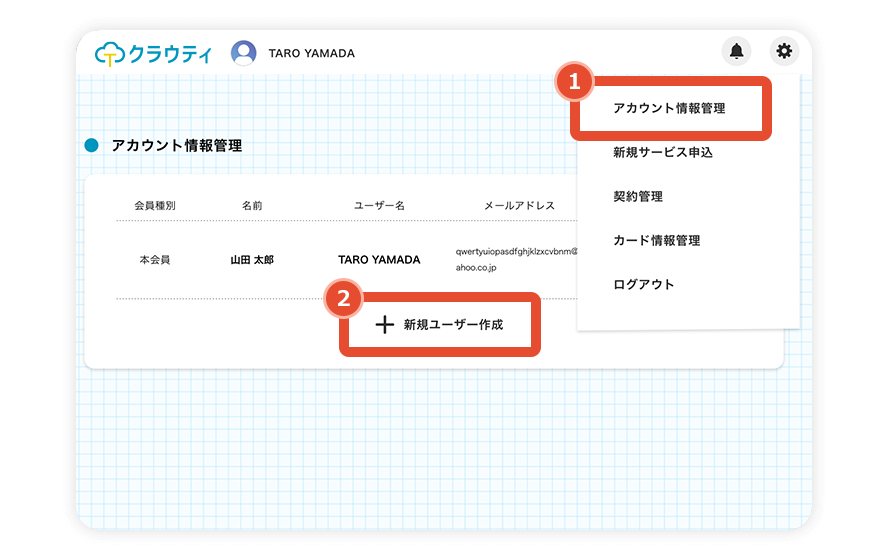
Task: Select アカウント情報管理 in the dropdown menu
Action: [x=669, y=109]
